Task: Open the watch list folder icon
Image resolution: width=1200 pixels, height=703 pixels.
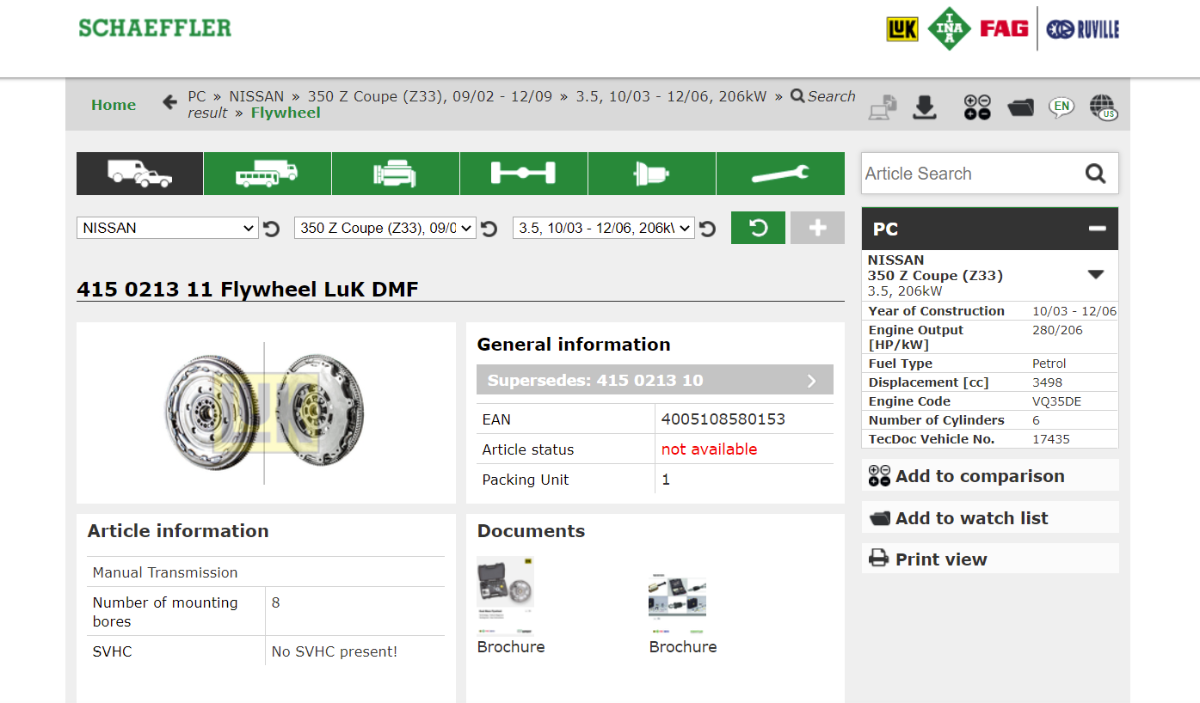Action: (1020, 107)
